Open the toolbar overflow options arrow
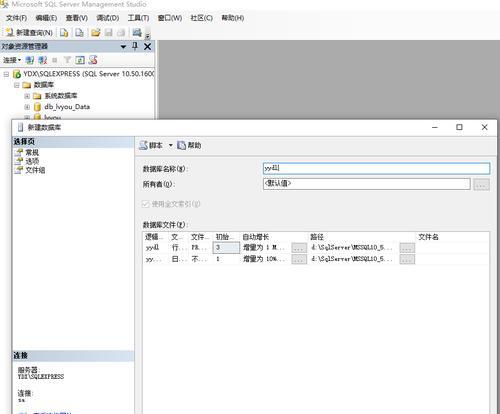Screen dimensions: 500x414 point(148,35)
